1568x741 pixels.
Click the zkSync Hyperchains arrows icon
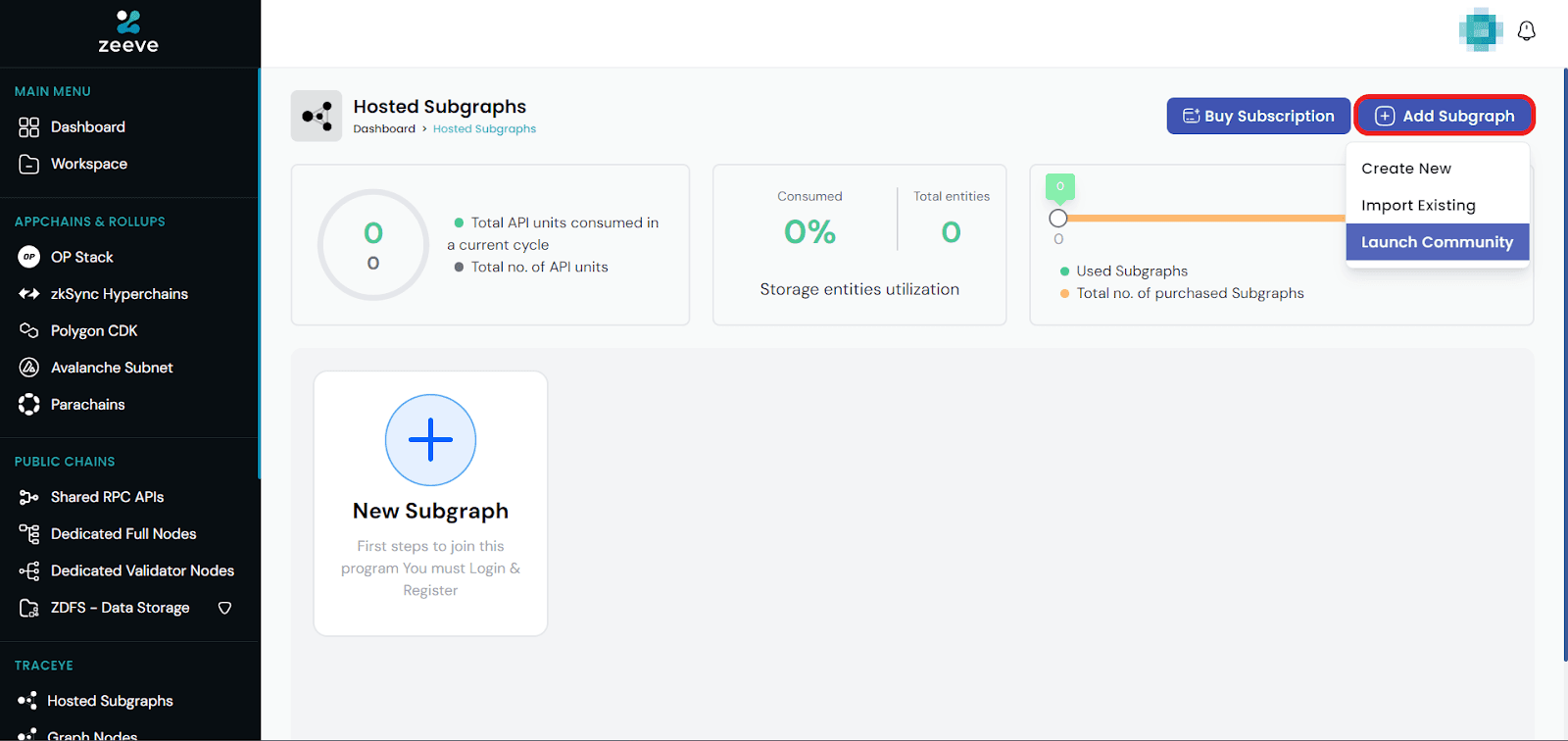pyautogui.click(x=29, y=294)
